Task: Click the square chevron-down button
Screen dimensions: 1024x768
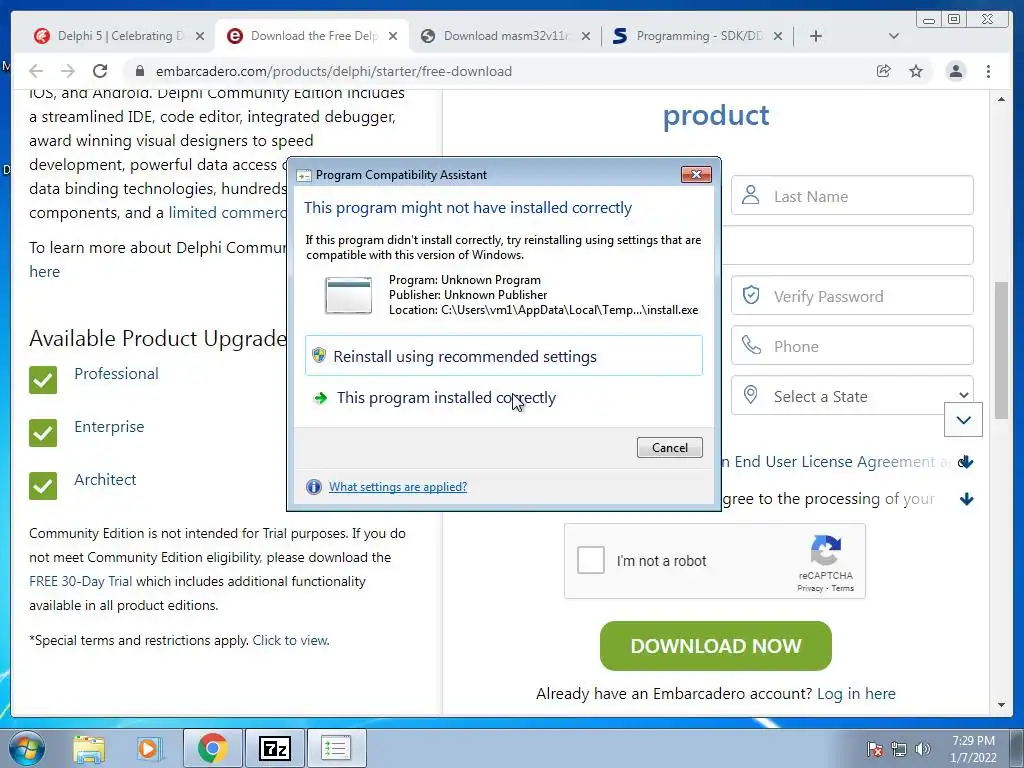Action: [x=963, y=420]
